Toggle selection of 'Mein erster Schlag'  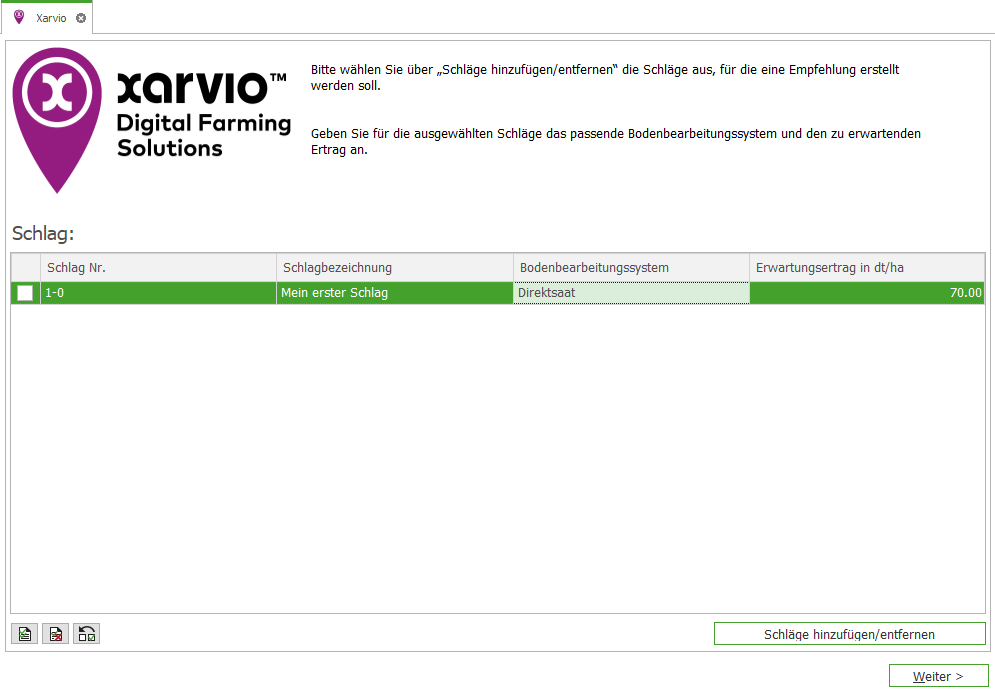point(25,292)
